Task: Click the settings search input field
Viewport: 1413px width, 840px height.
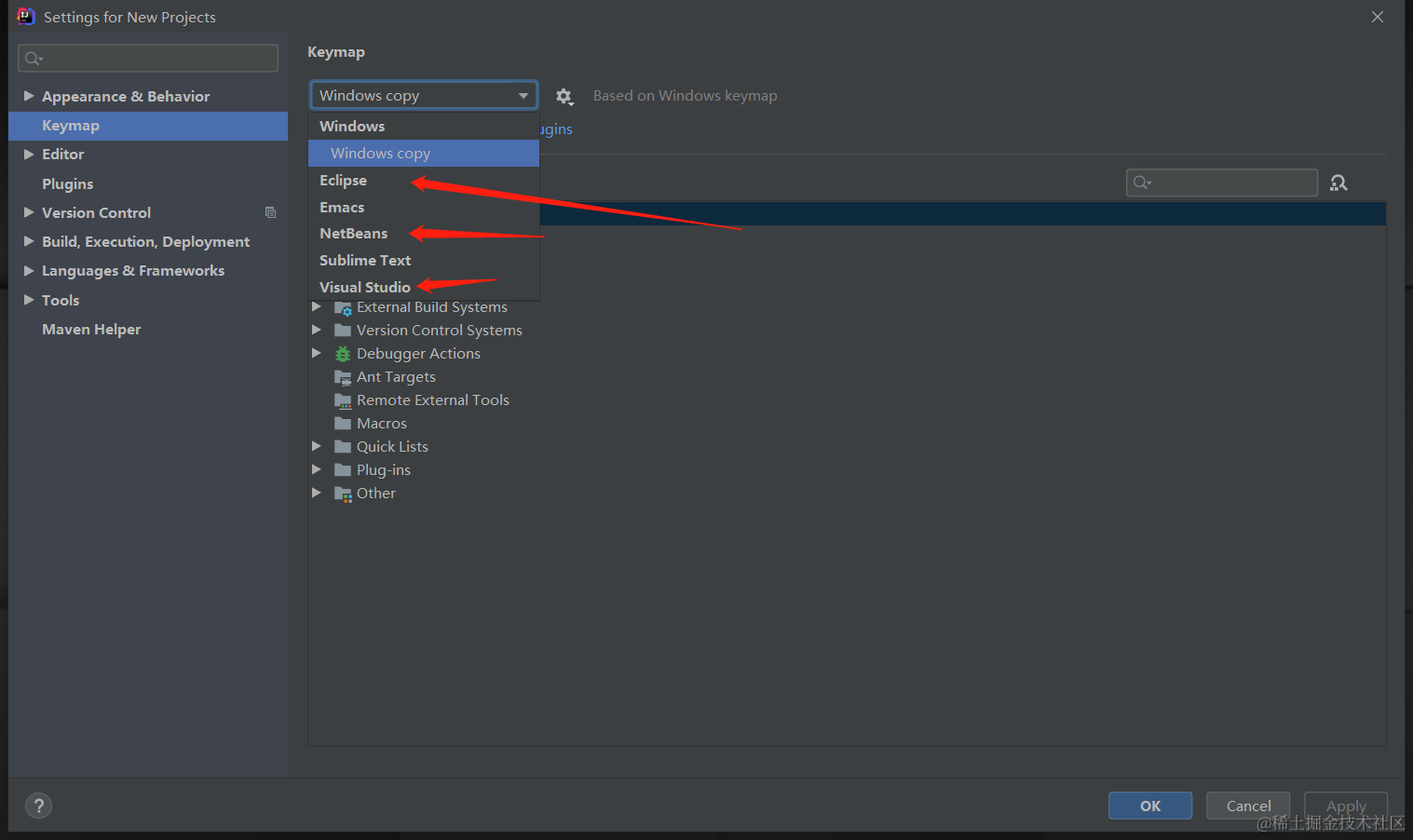Action: 148,58
